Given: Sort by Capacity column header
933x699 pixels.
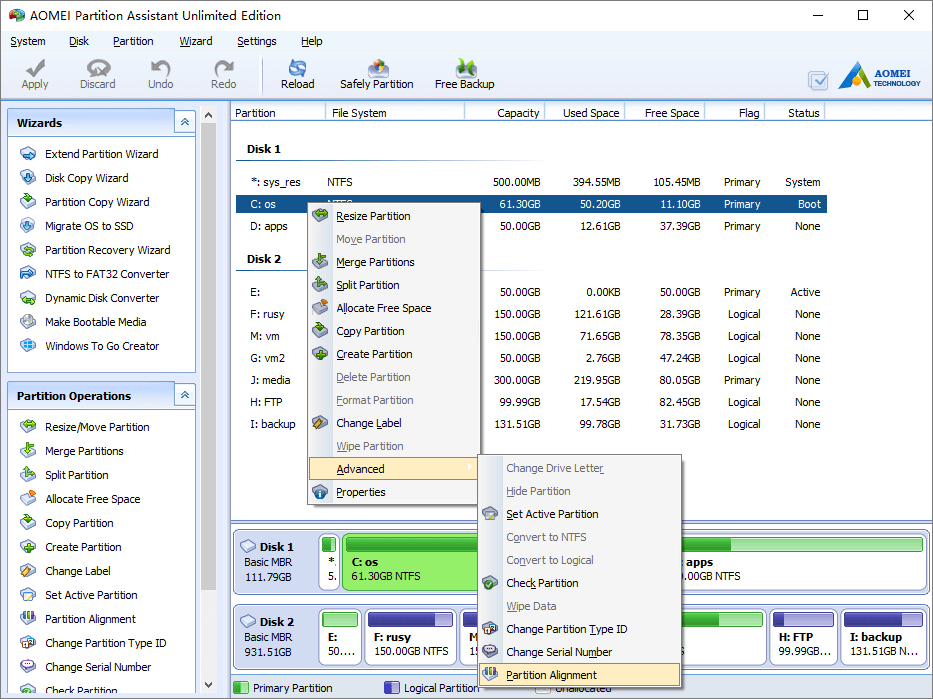Looking at the screenshot, I should coord(505,112).
